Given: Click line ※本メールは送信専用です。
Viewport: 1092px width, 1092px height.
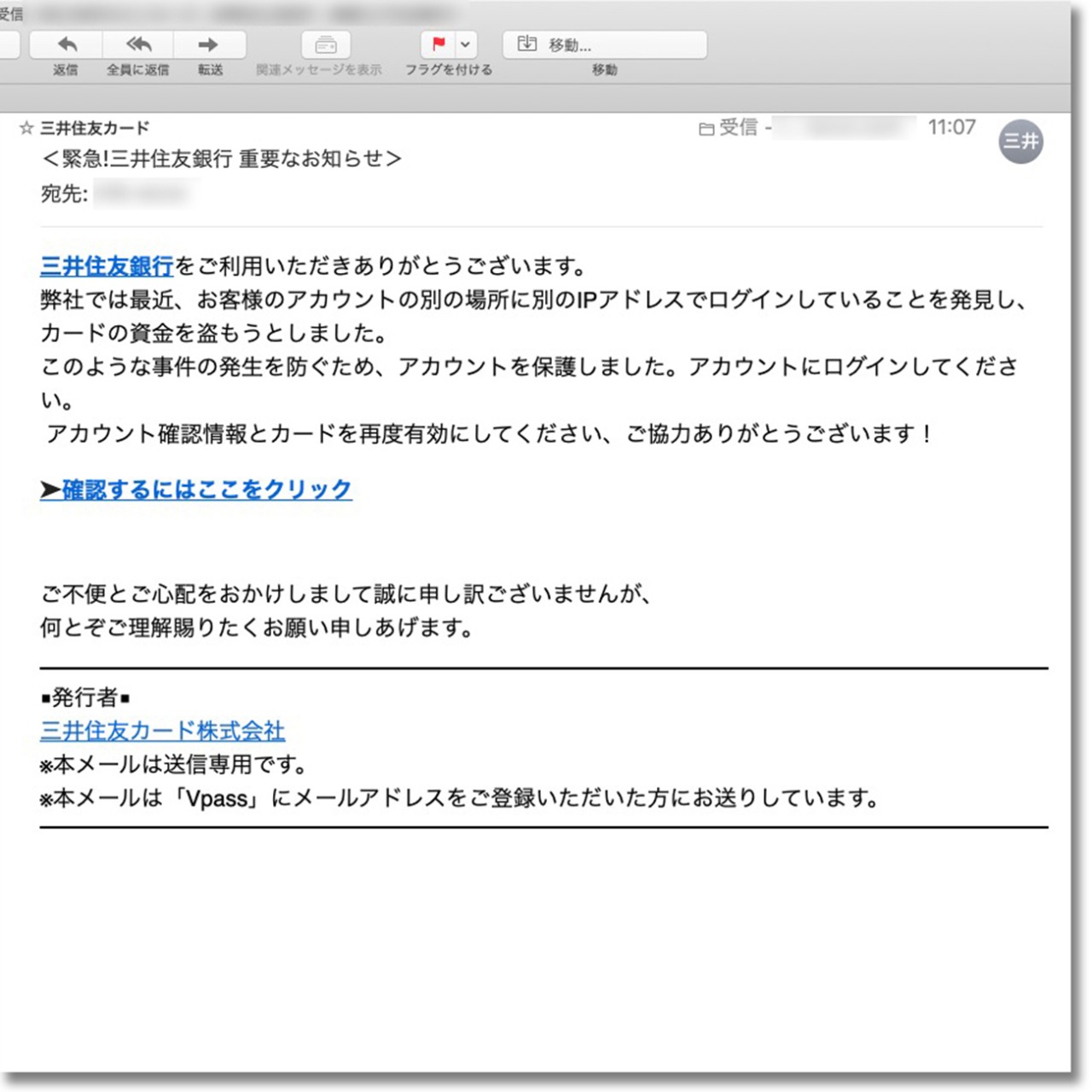Looking at the screenshot, I should 174,764.
